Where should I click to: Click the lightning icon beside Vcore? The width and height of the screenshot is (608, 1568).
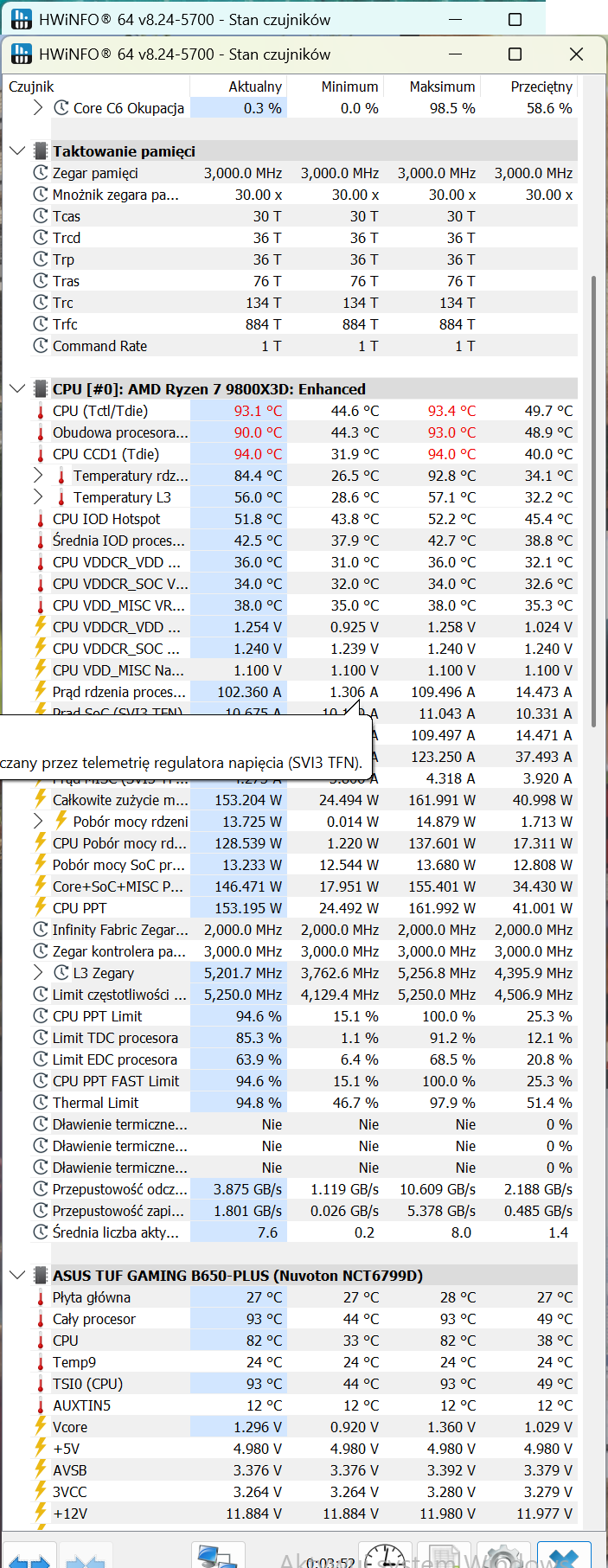(x=40, y=1427)
